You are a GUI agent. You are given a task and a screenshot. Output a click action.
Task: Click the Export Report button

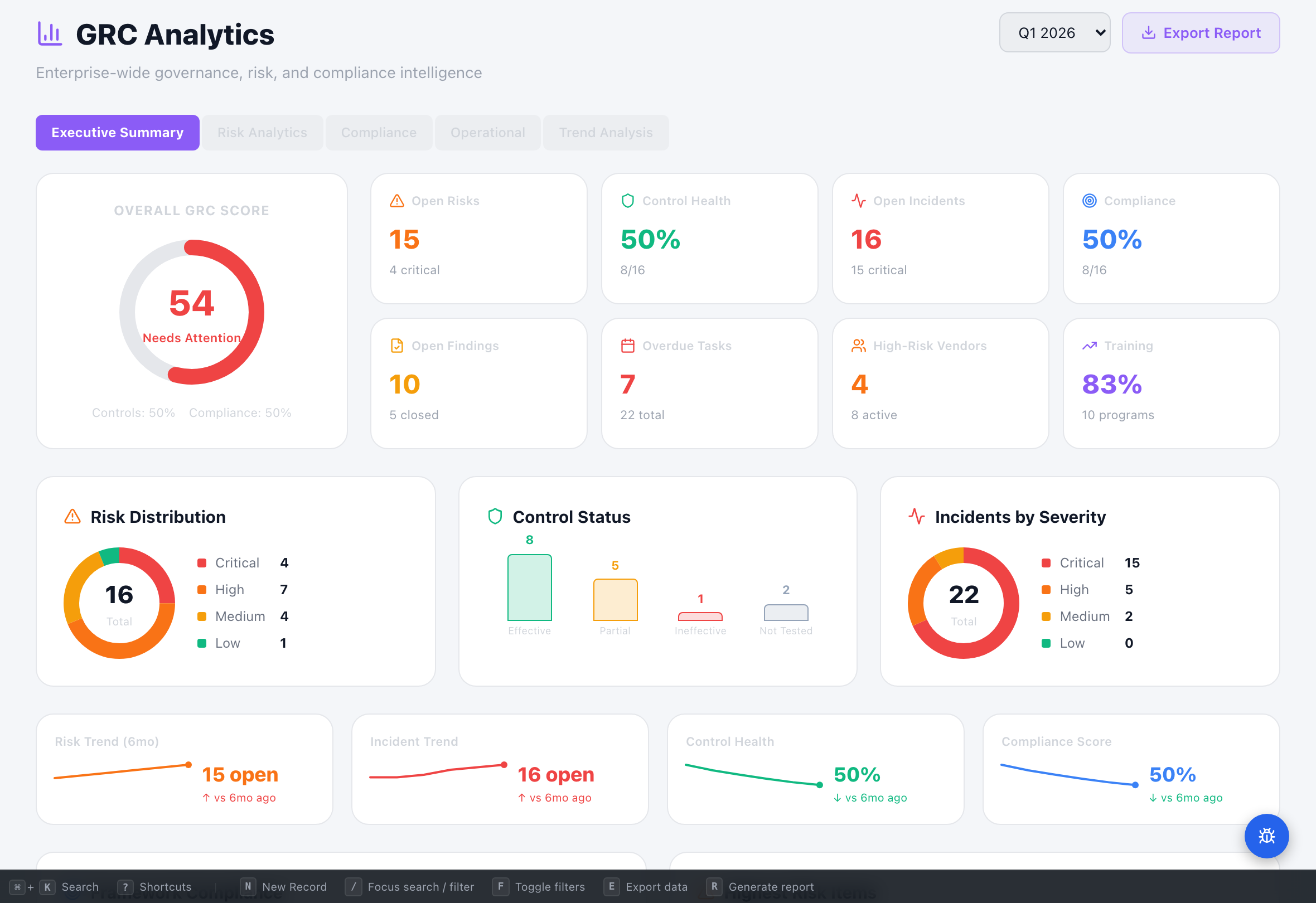click(x=1201, y=32)
